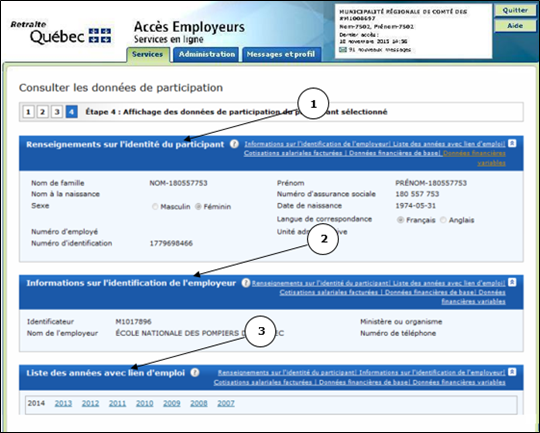Select the Masculin radio button

click(155, 207)
